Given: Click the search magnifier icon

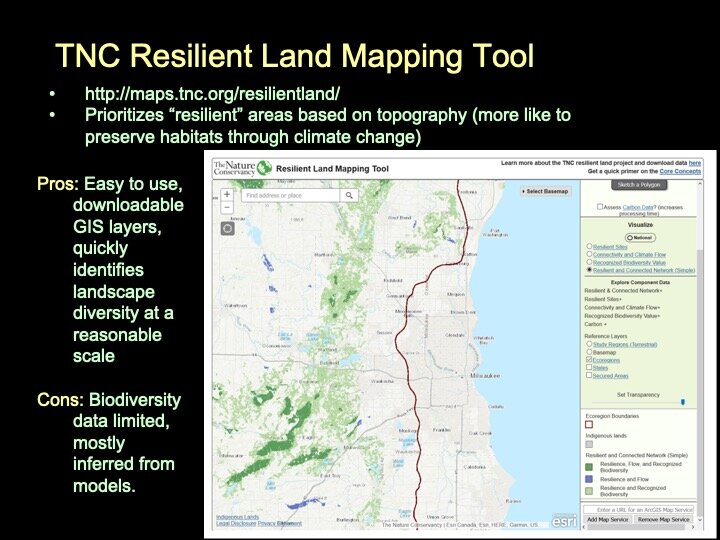Looking at the screenshot, I should coord(349,195).
